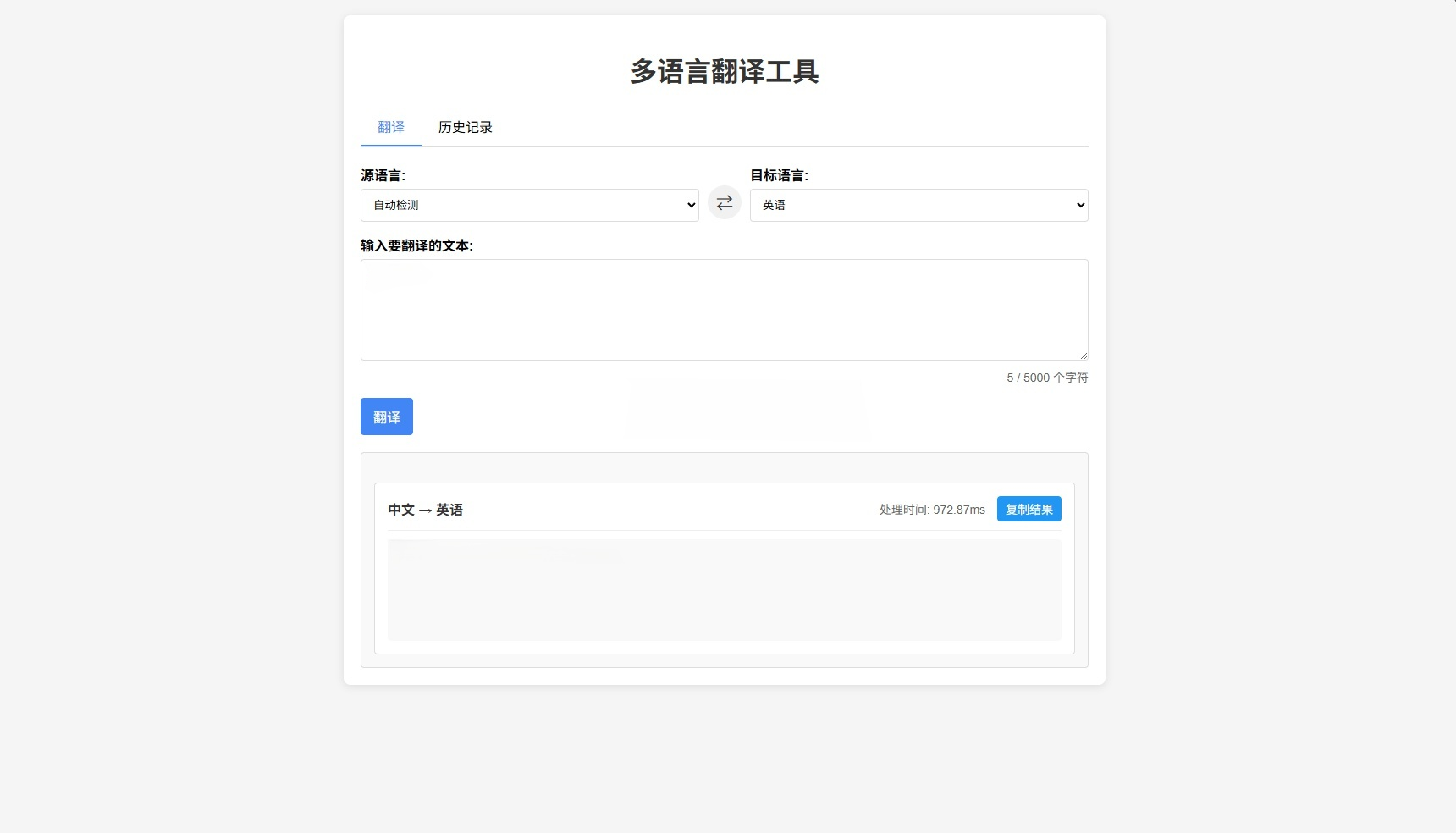The image size is (1456, 833).
Task: Click the 目标语言 field label
Action: point(778,175)
